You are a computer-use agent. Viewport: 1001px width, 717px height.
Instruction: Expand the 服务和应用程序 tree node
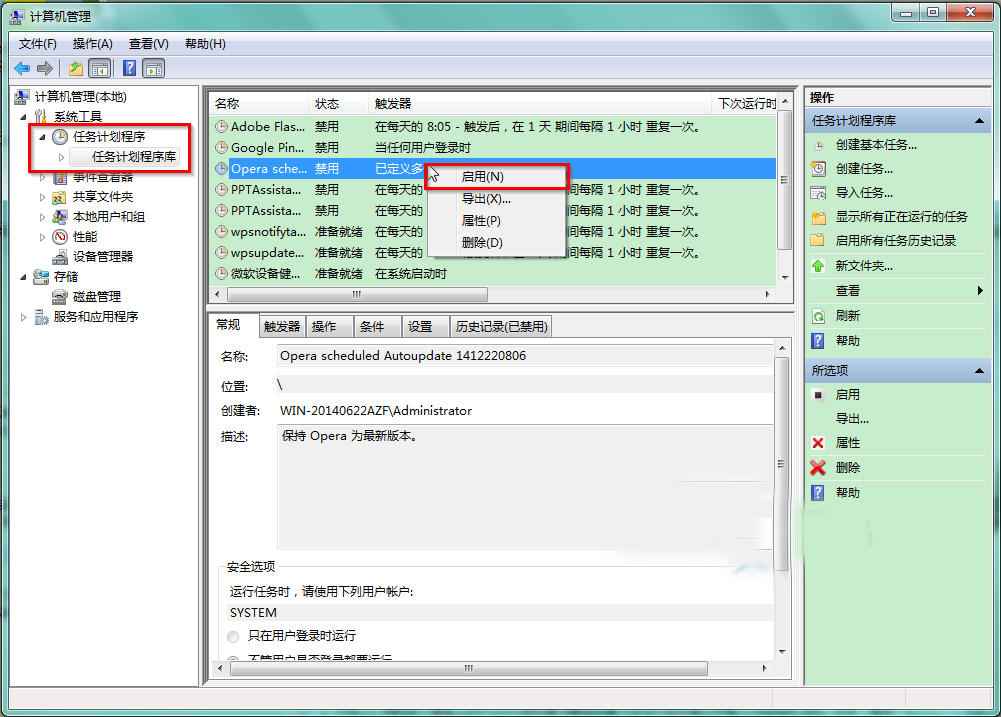click(x=25, y=317)
